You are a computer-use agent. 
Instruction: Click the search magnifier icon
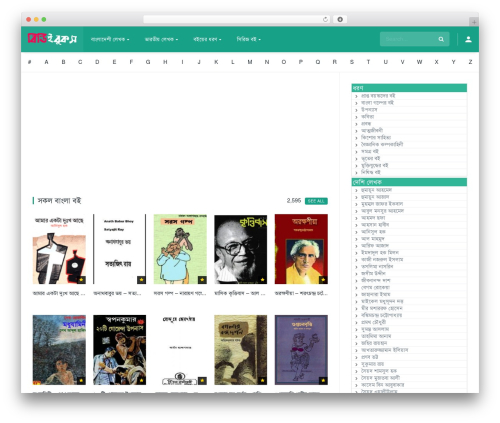441,39
